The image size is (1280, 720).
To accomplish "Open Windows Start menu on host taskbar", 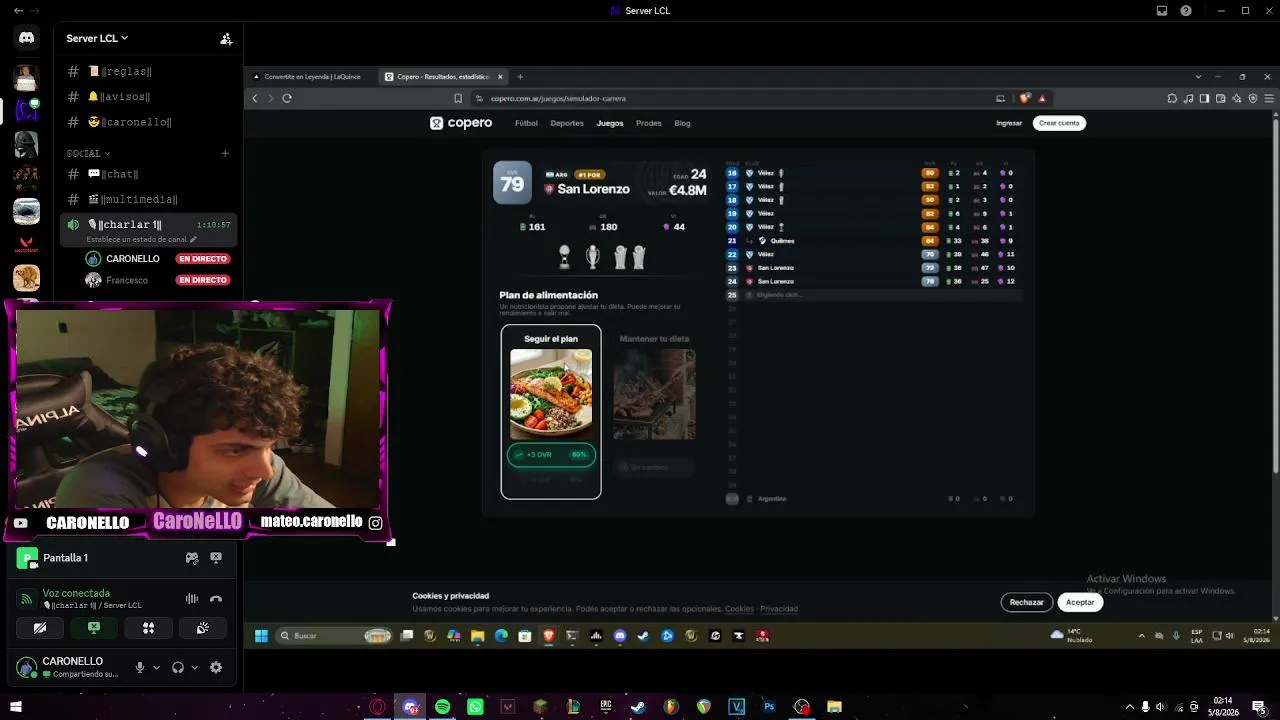I will pos(16,707).
